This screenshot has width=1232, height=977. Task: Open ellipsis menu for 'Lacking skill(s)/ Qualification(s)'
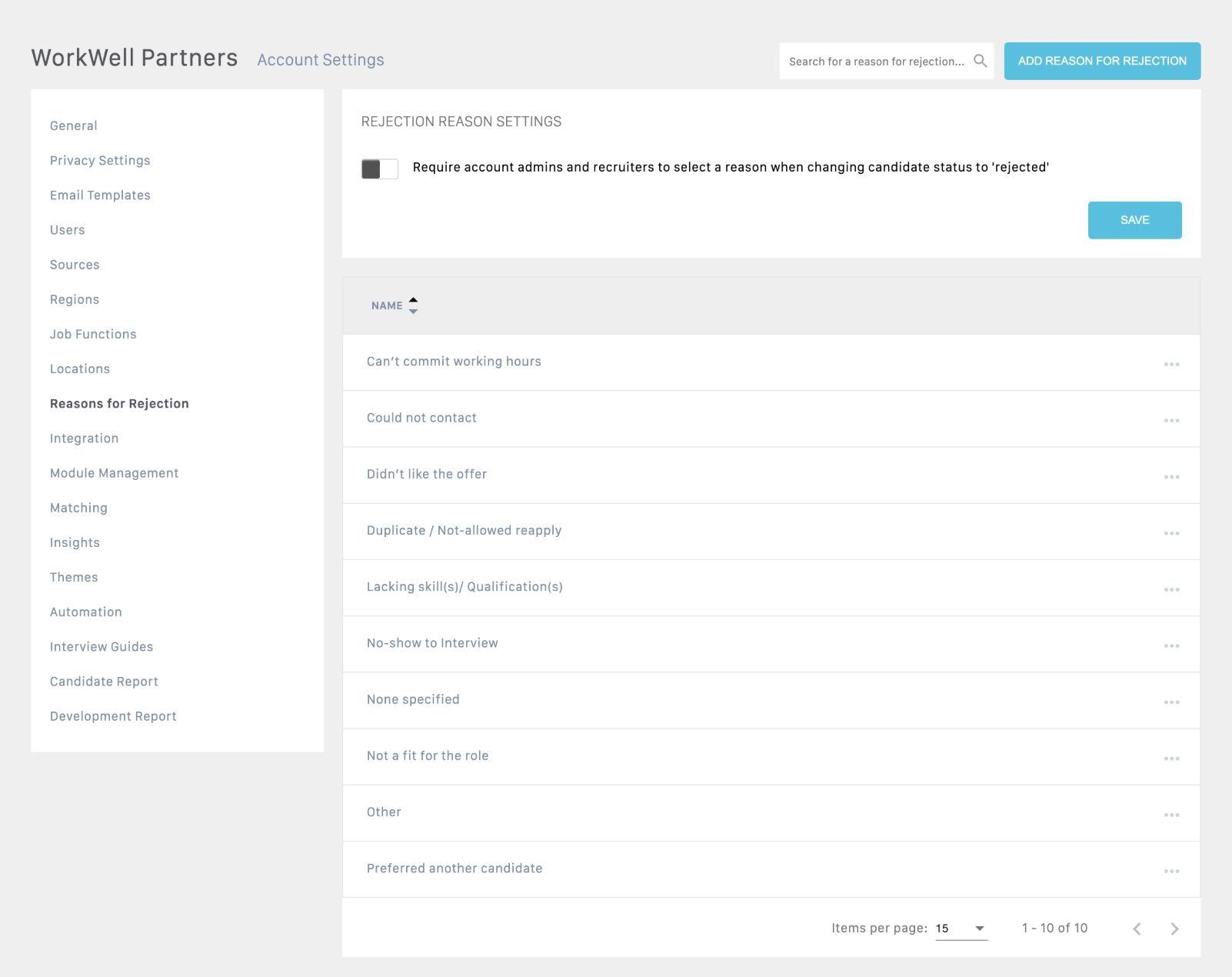[1171, 589]
